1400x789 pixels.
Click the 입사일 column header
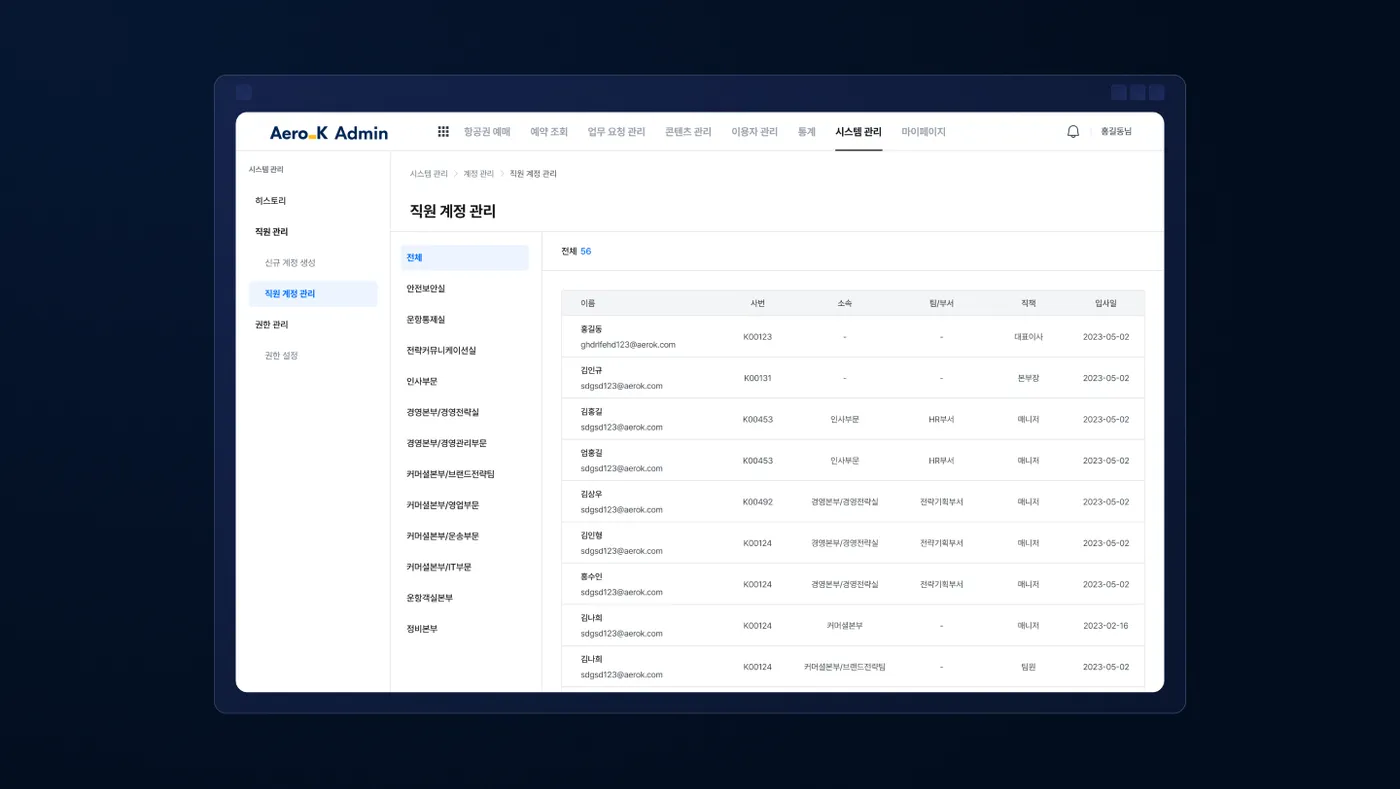click(x=1106, y=303)
